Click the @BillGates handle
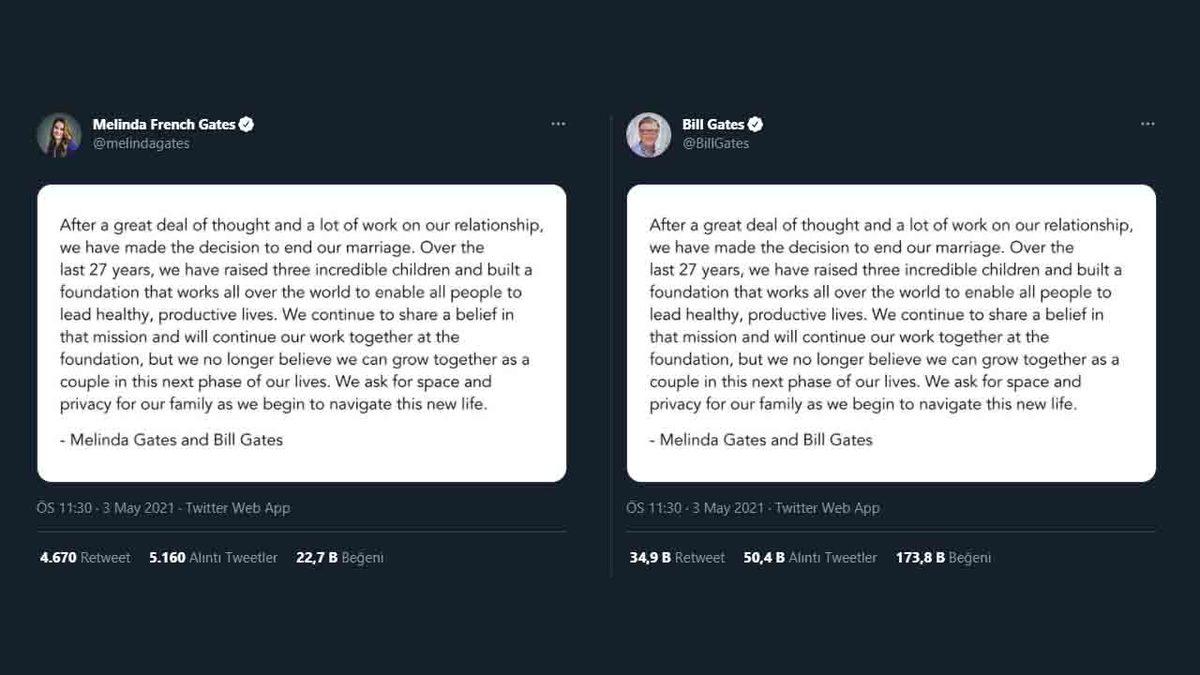The image size is (1200, 675). click(715, 143)
